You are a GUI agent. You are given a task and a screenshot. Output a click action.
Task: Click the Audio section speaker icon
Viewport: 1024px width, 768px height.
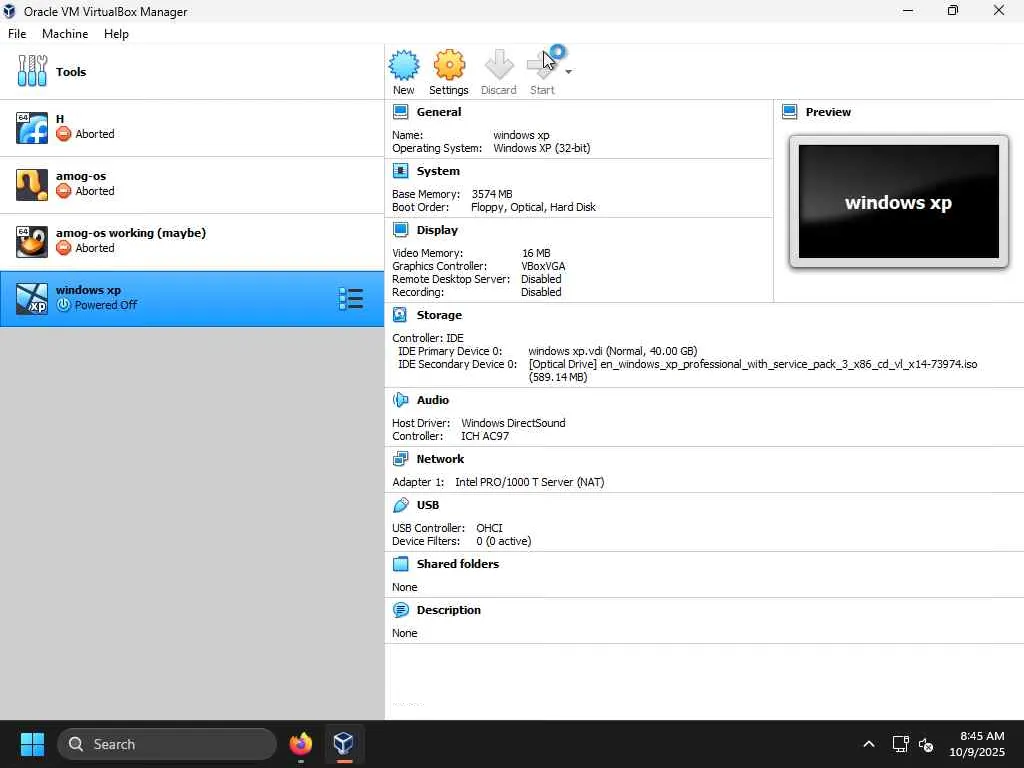coord(400,400)
